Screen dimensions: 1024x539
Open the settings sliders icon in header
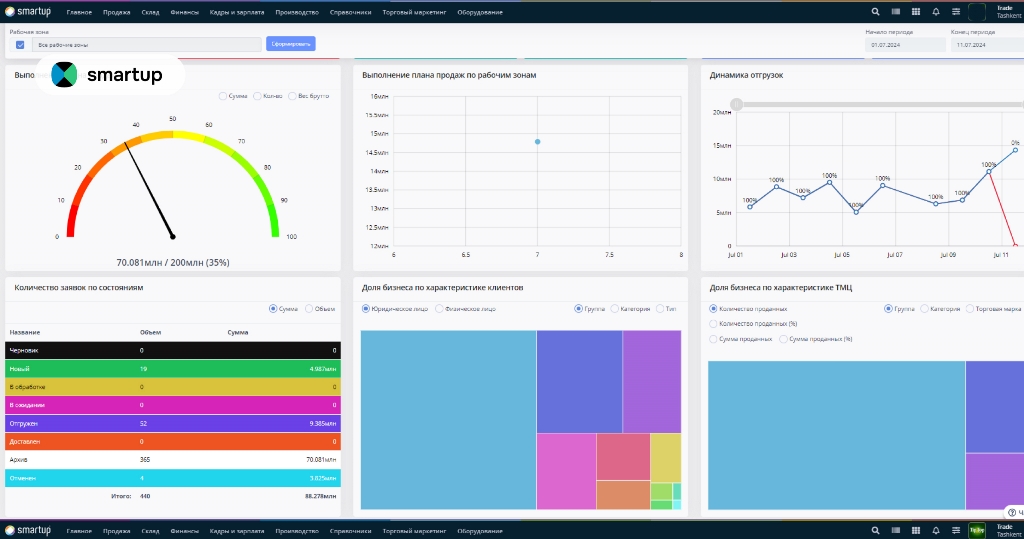pyautogui.click(x=956, y=12)
